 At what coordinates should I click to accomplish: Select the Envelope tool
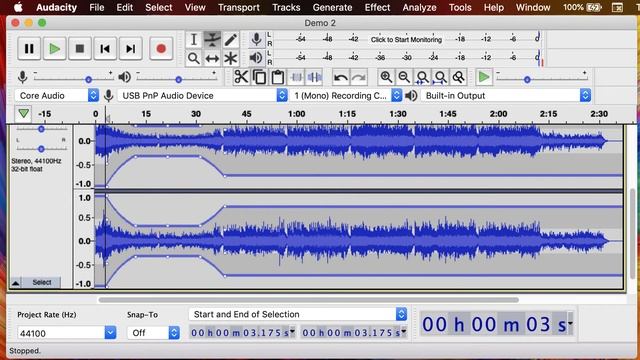click(x=212, y=40)
